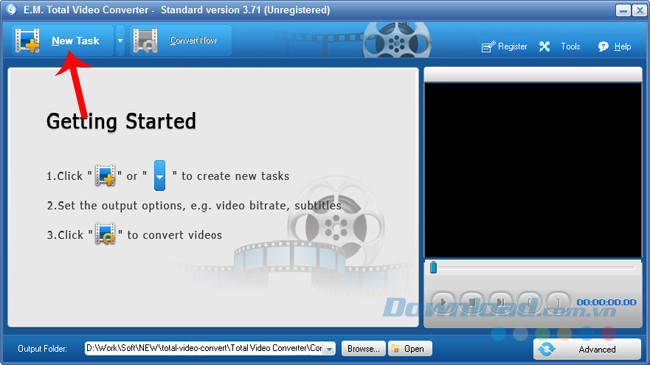Minimize the Total Video Converter window
The height and width of the screenshot is (365, 650).
pyautogui.click(x=623, y=10)
